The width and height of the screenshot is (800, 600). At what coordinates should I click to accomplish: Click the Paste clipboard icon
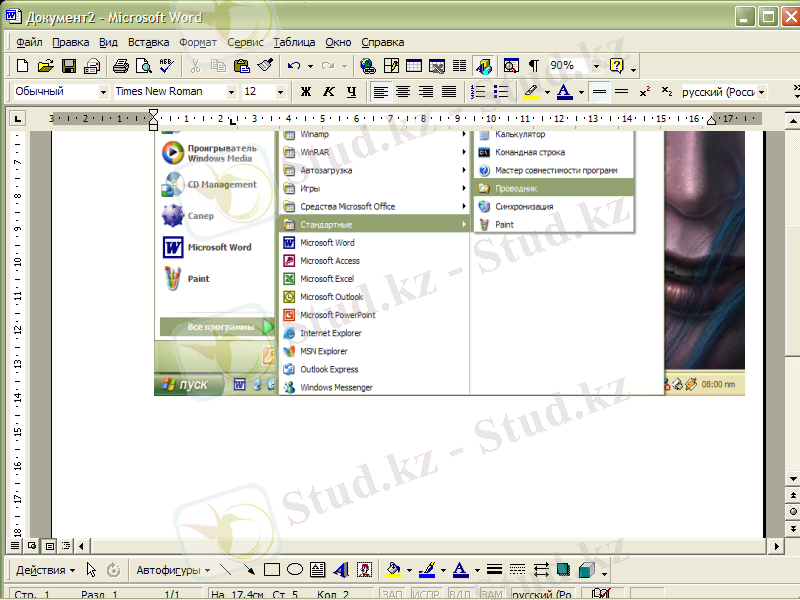[241, 66]
